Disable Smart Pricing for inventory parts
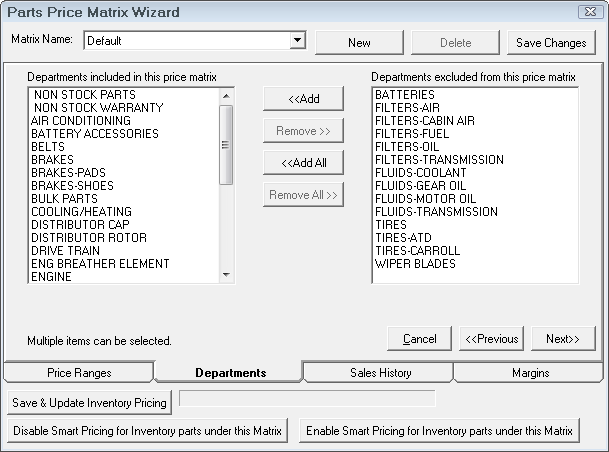Viewport: 609px width, 452px height. (148, 431)
